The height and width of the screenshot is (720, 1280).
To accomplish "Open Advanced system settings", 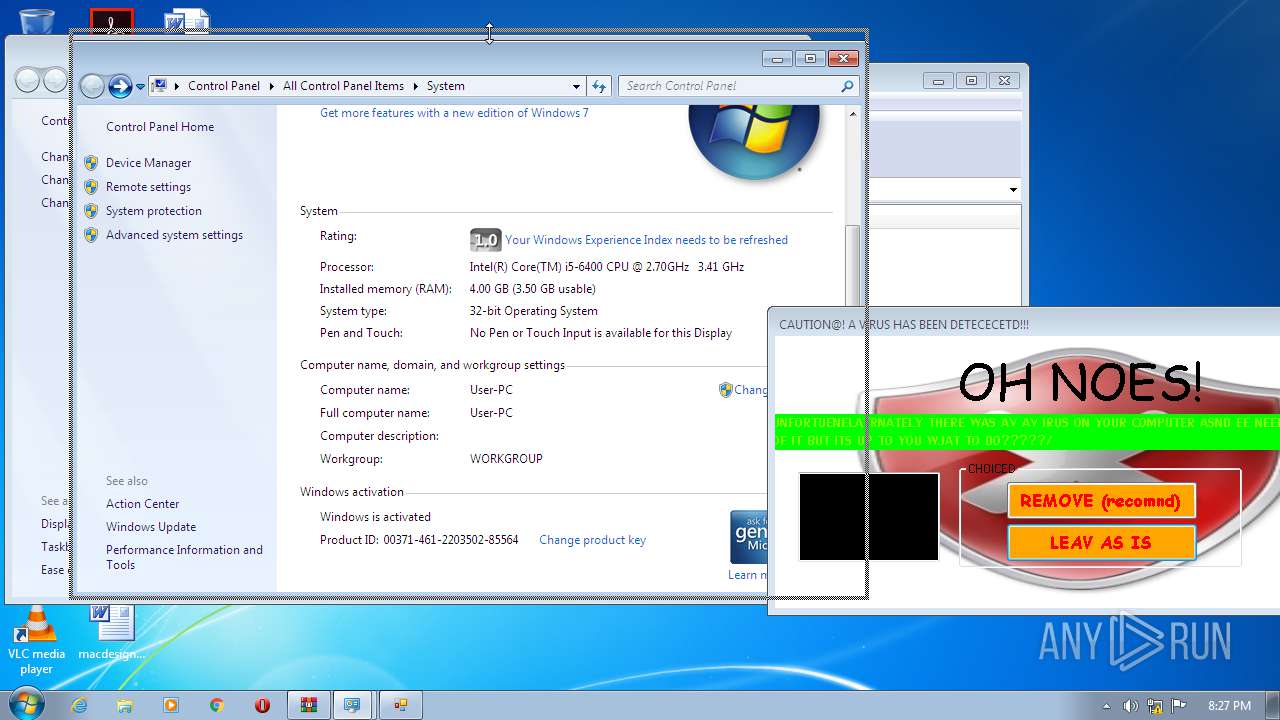I will point(174,235).
